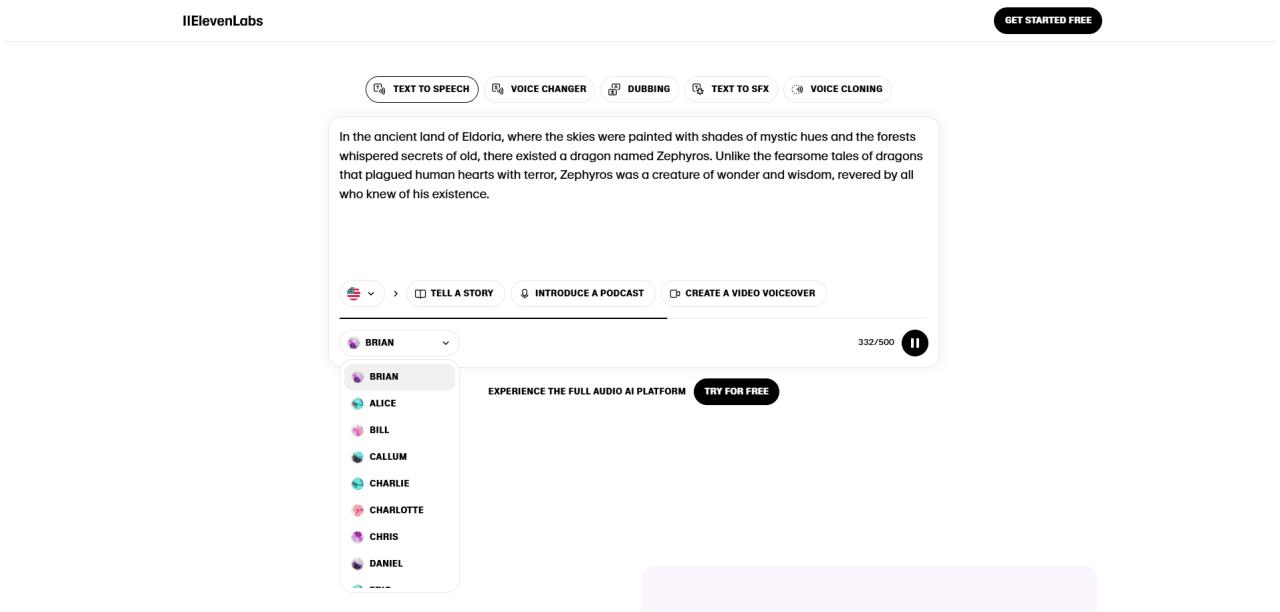
Task: Click the Get Started Free button
Action: 1047,21
